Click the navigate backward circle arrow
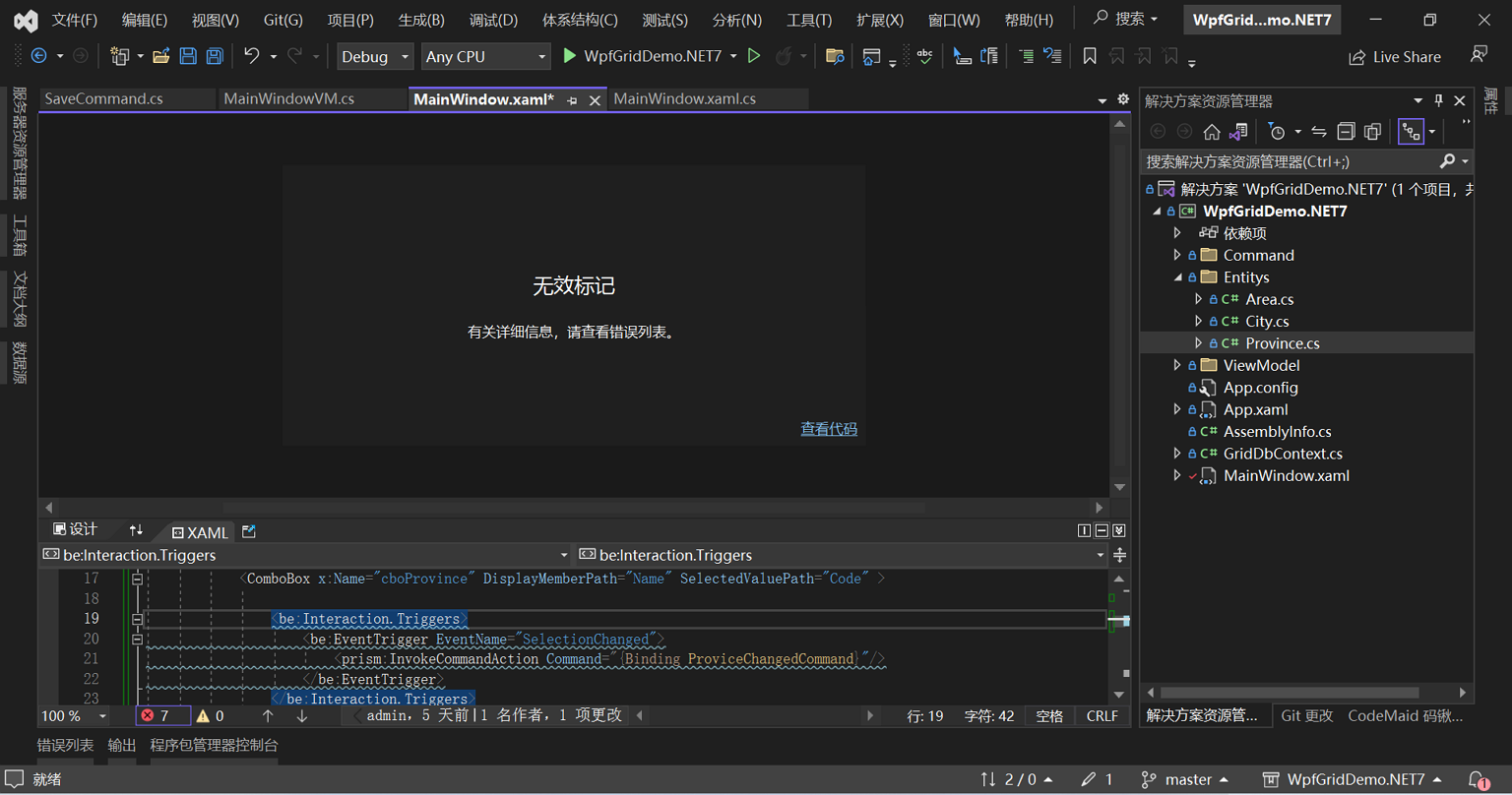This screenshot has width=1512, height=795. 38,56
